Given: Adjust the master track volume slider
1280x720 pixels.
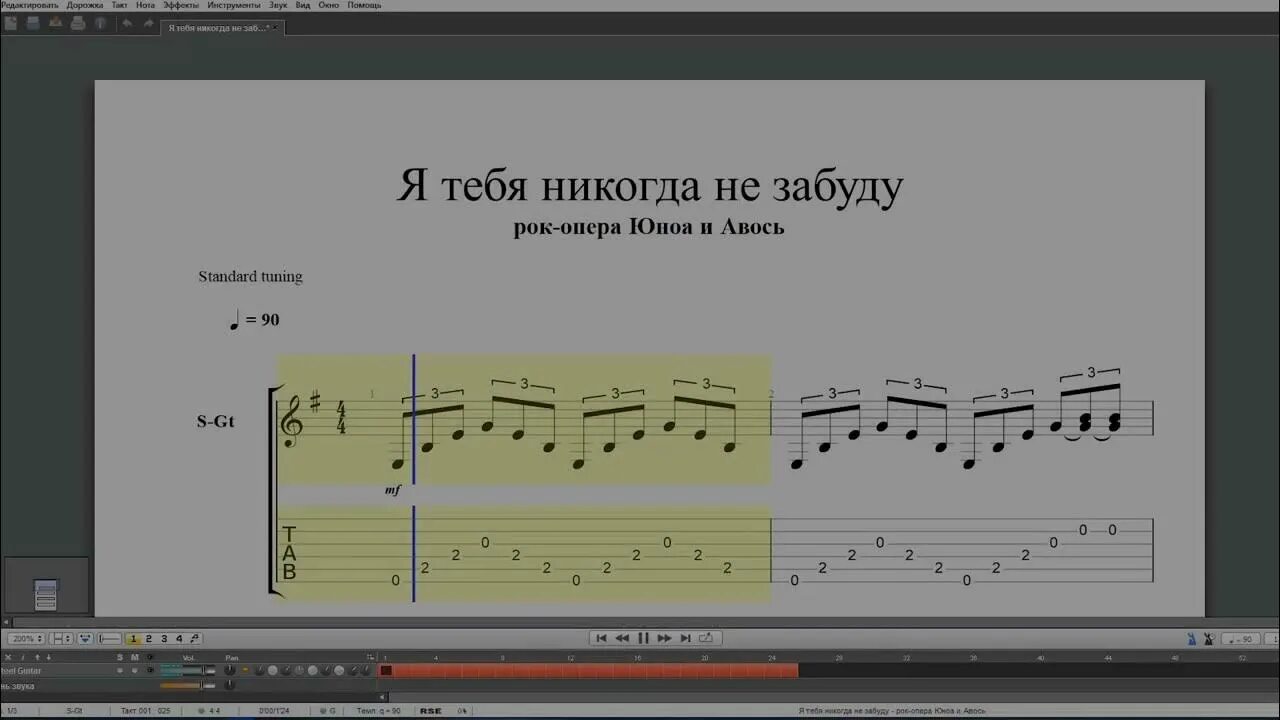Looking at the screenshot, I should coord(188,685).
